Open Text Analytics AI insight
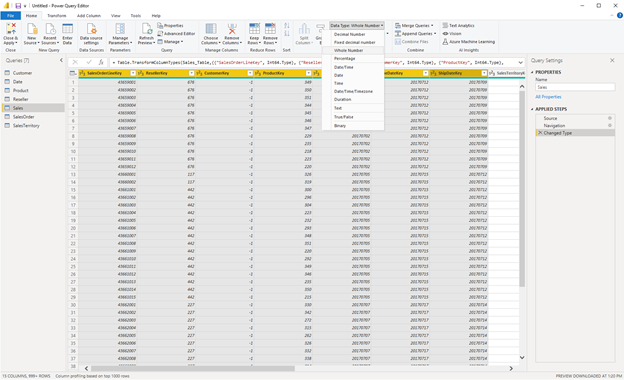 pyautogui.click(x=458, y=25)
